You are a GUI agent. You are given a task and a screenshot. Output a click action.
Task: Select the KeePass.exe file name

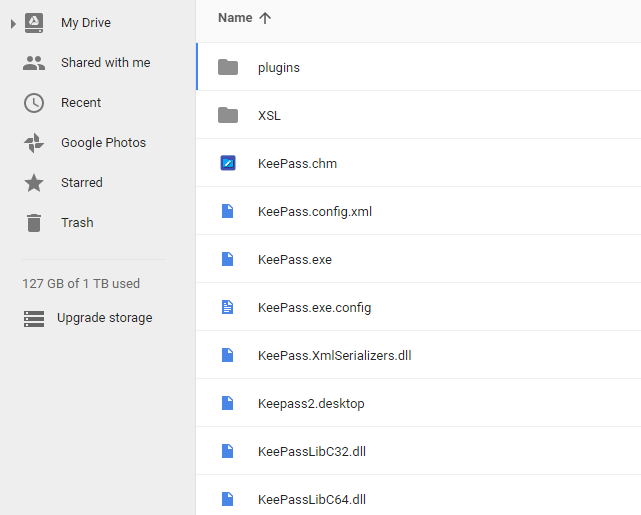(295, 259)
